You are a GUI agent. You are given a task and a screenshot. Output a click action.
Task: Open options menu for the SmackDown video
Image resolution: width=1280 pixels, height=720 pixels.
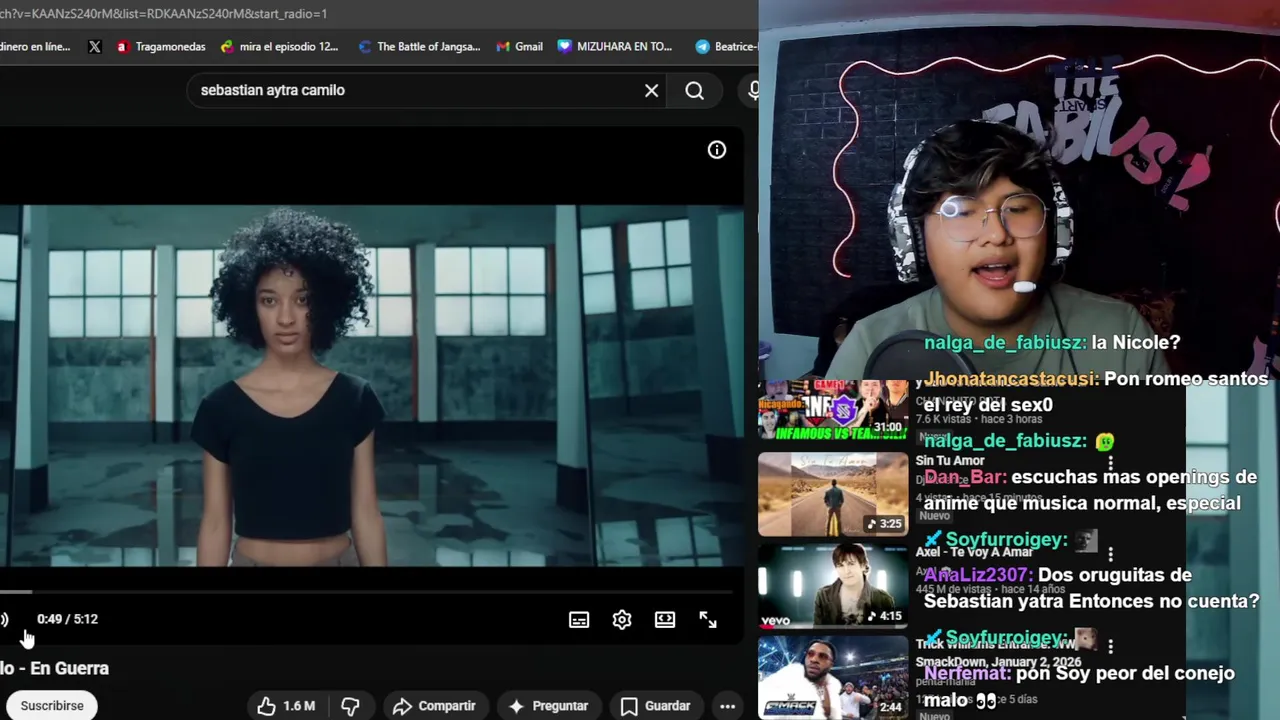pos(1110,646)
